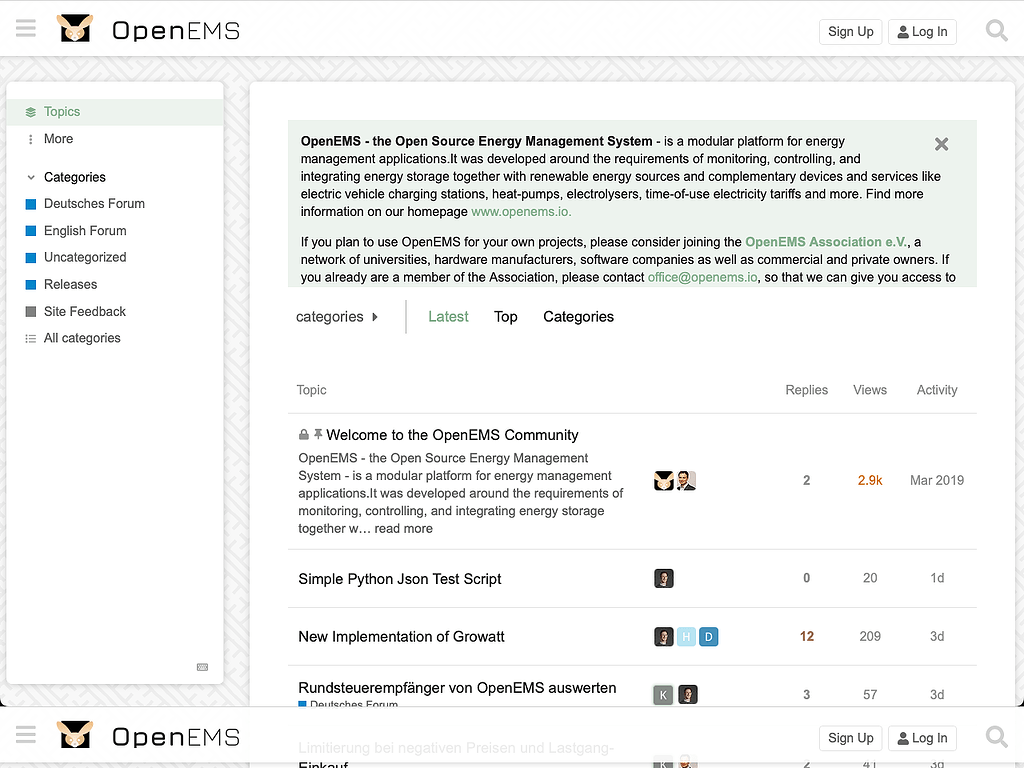This screenshot has width=1024, height=768.
Task: Switch to the Categories tab
Action: point(578,316)
